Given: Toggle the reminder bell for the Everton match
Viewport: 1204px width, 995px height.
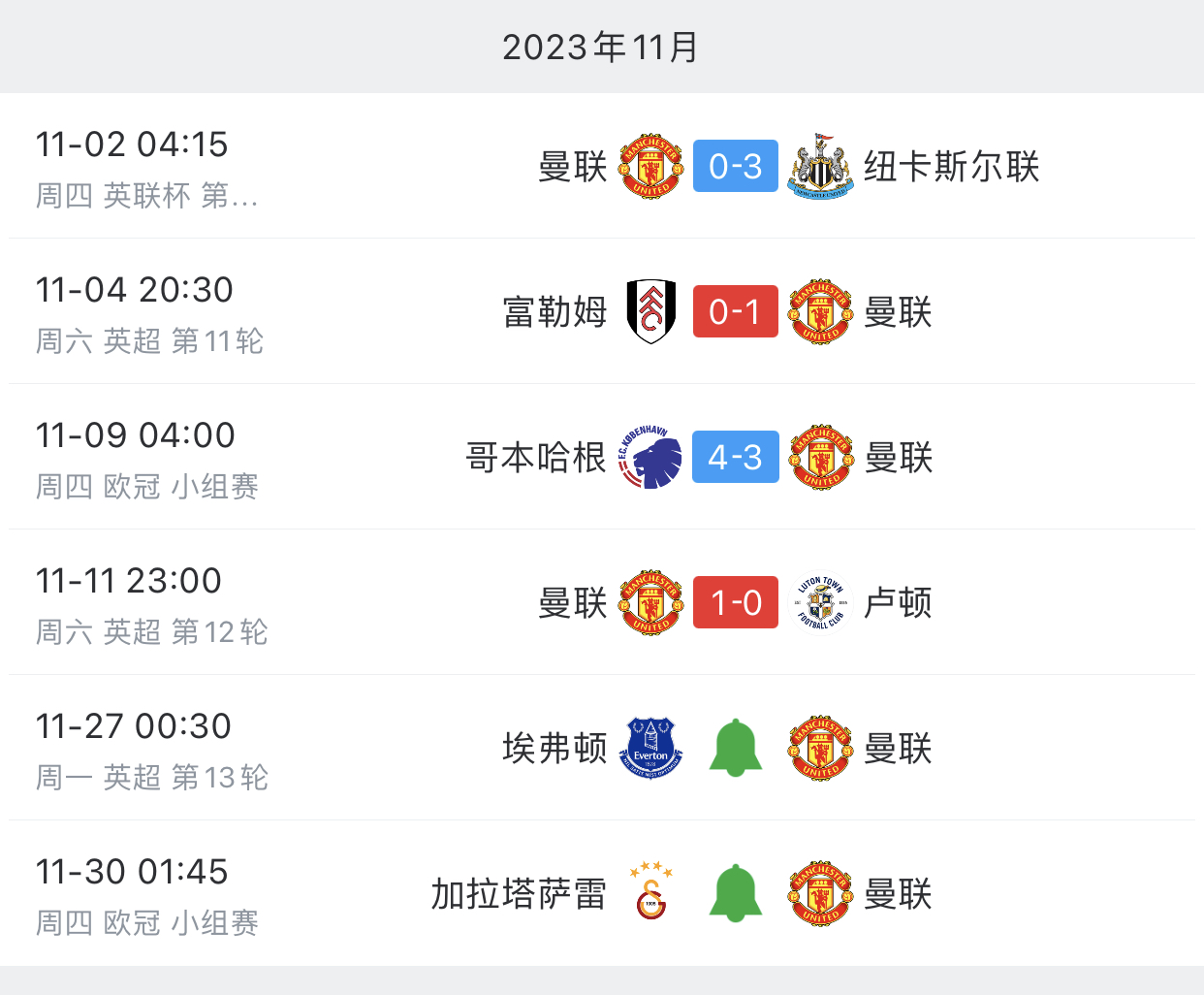Looking at the screenshot, I should coord(736,748).
